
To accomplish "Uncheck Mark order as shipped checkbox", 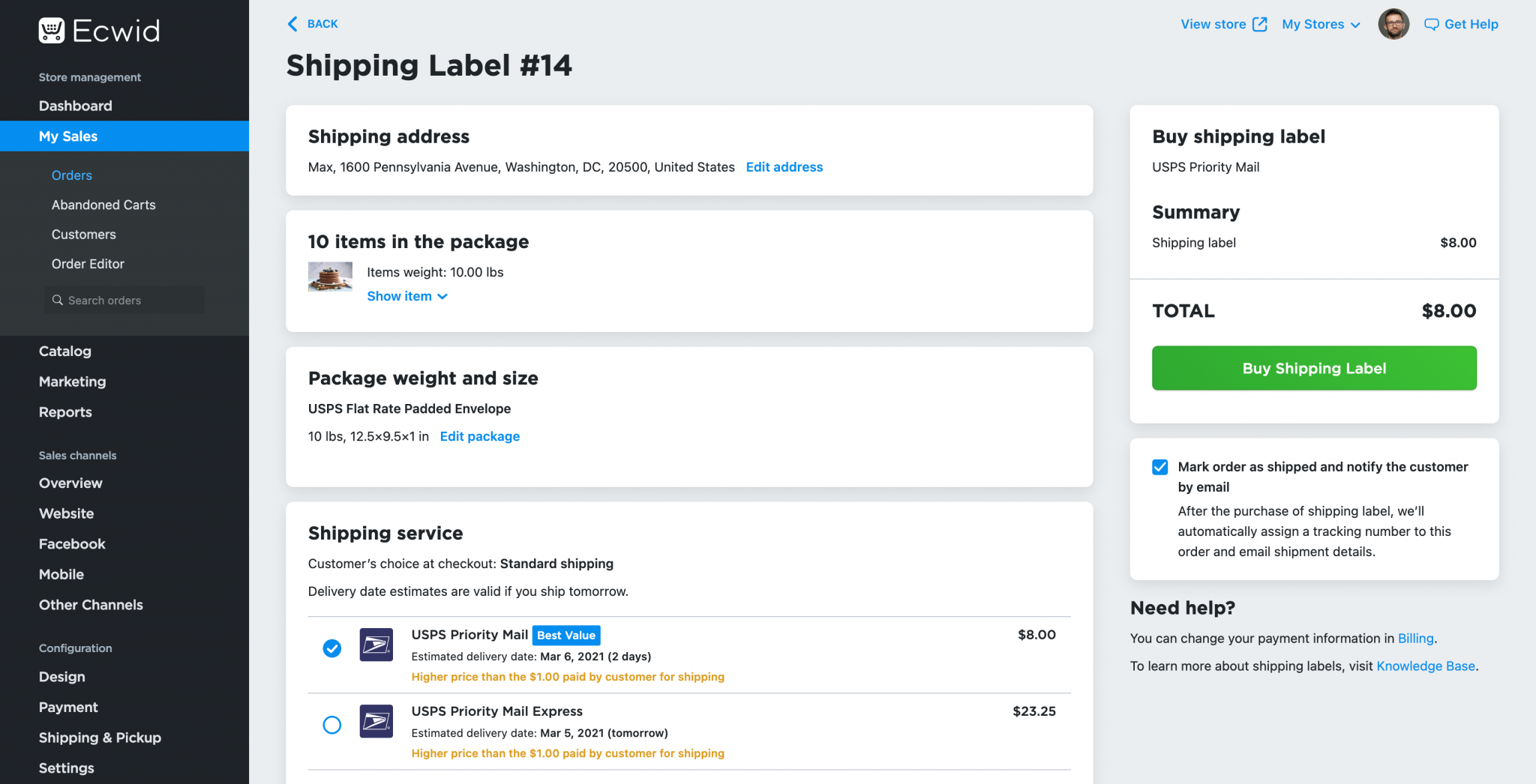I will 1159,467.
